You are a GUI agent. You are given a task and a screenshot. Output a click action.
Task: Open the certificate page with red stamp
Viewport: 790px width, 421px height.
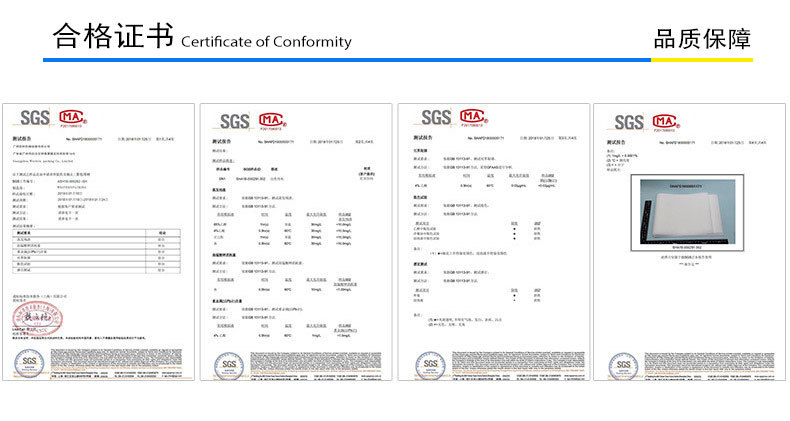point(98,242)
